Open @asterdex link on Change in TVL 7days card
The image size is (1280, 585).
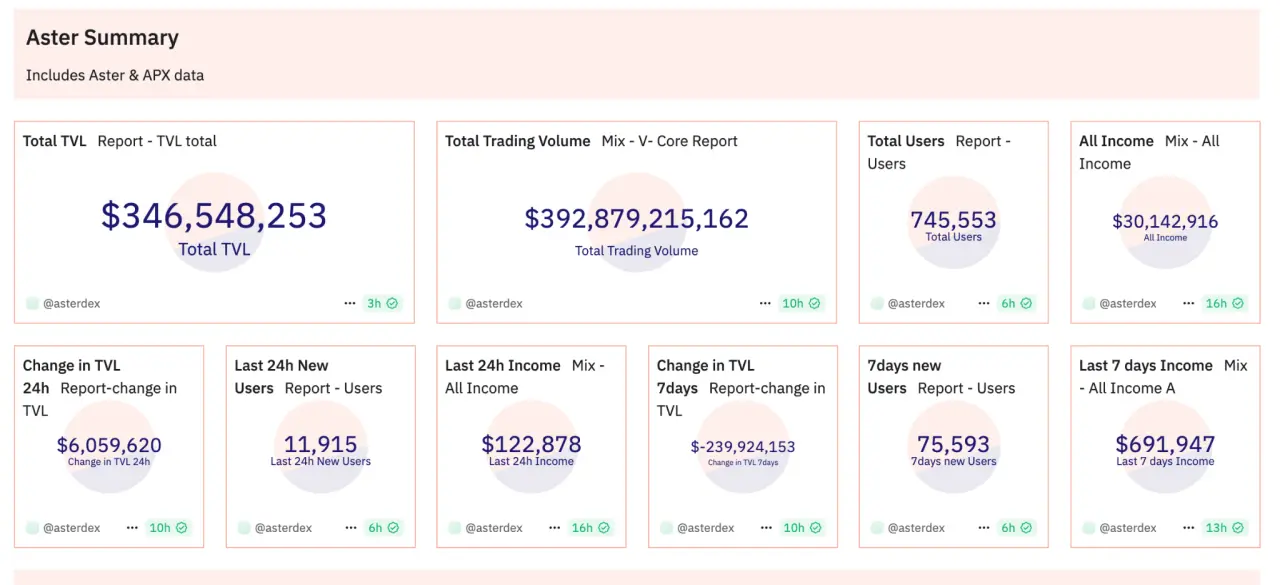[705, 528]
